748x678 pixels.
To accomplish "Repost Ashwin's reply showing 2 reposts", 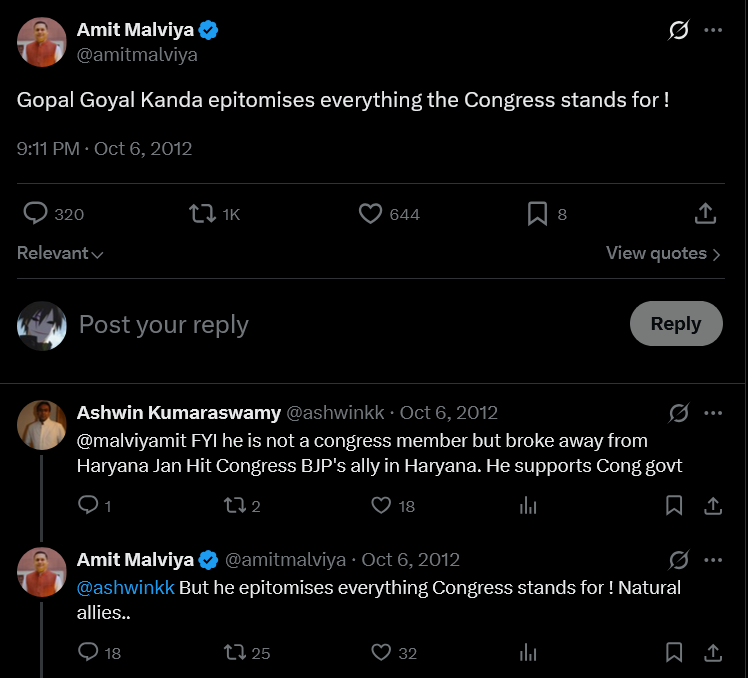I will click(x=242, y=506).
